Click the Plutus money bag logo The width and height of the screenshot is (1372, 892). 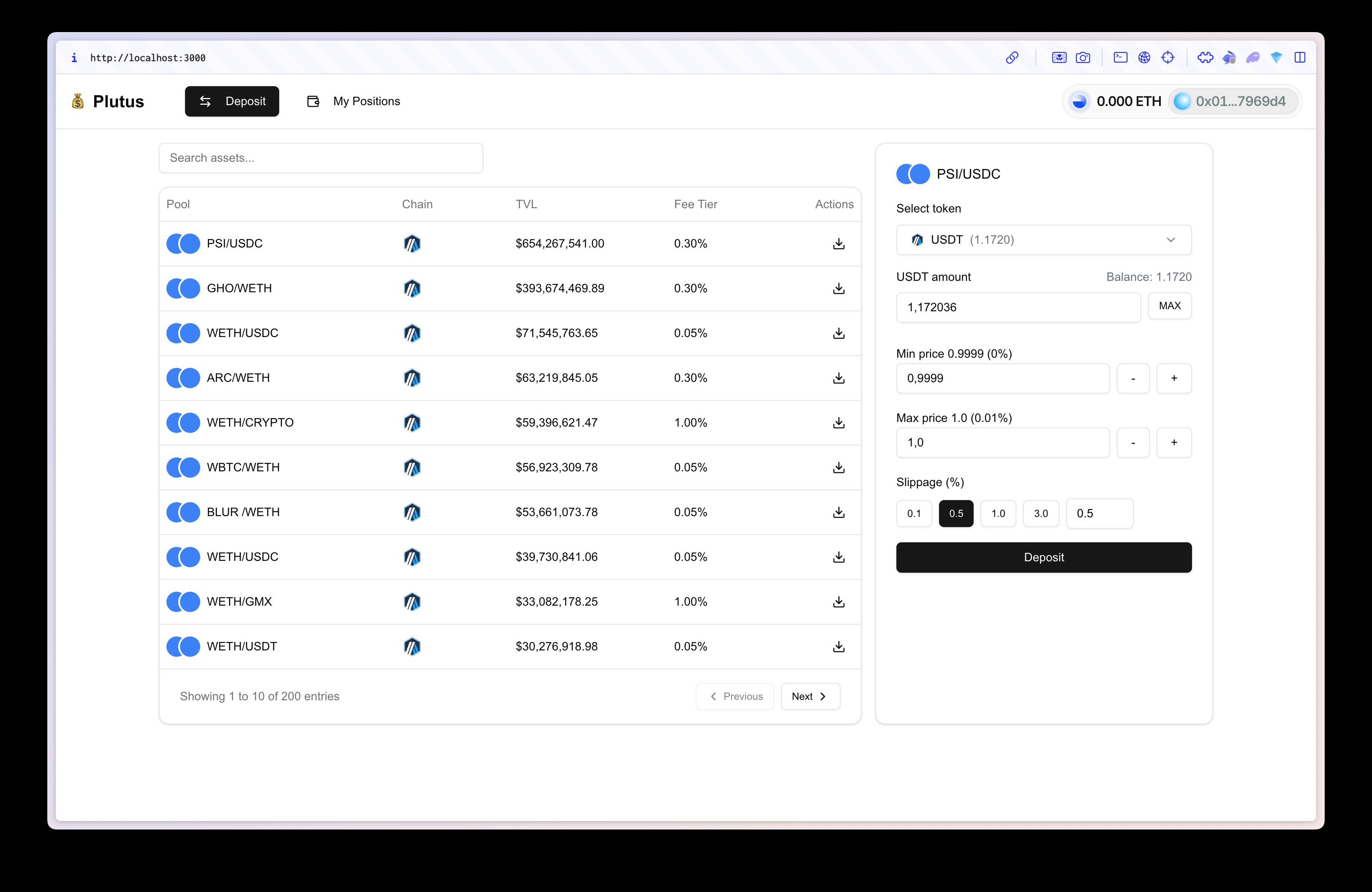(78, 101)
